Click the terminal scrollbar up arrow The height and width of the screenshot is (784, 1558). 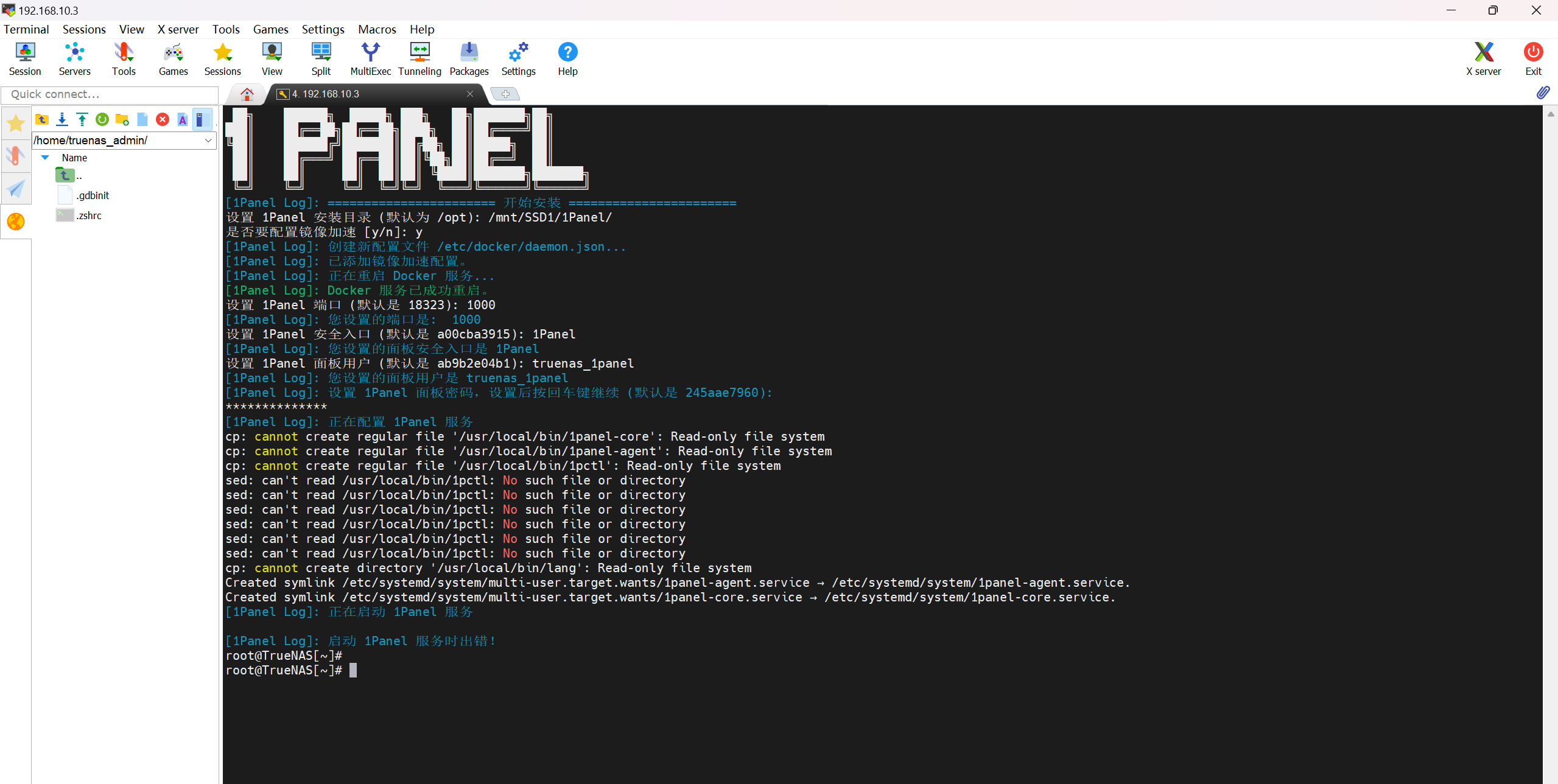point(1550,114)
